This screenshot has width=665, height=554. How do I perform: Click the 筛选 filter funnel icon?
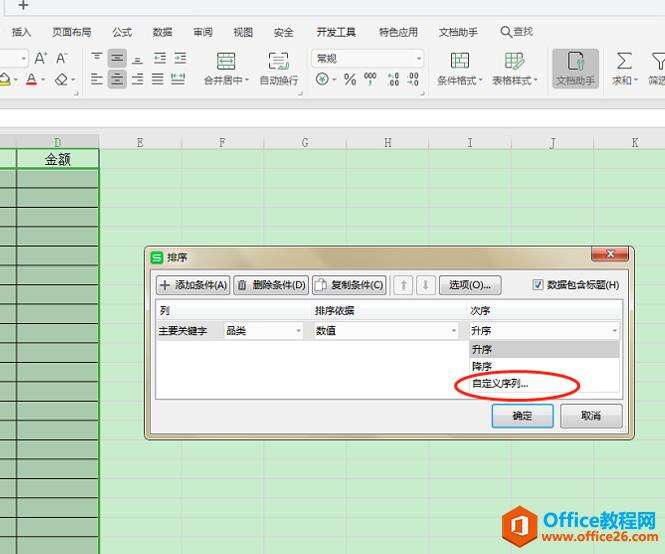click(659, 62)
